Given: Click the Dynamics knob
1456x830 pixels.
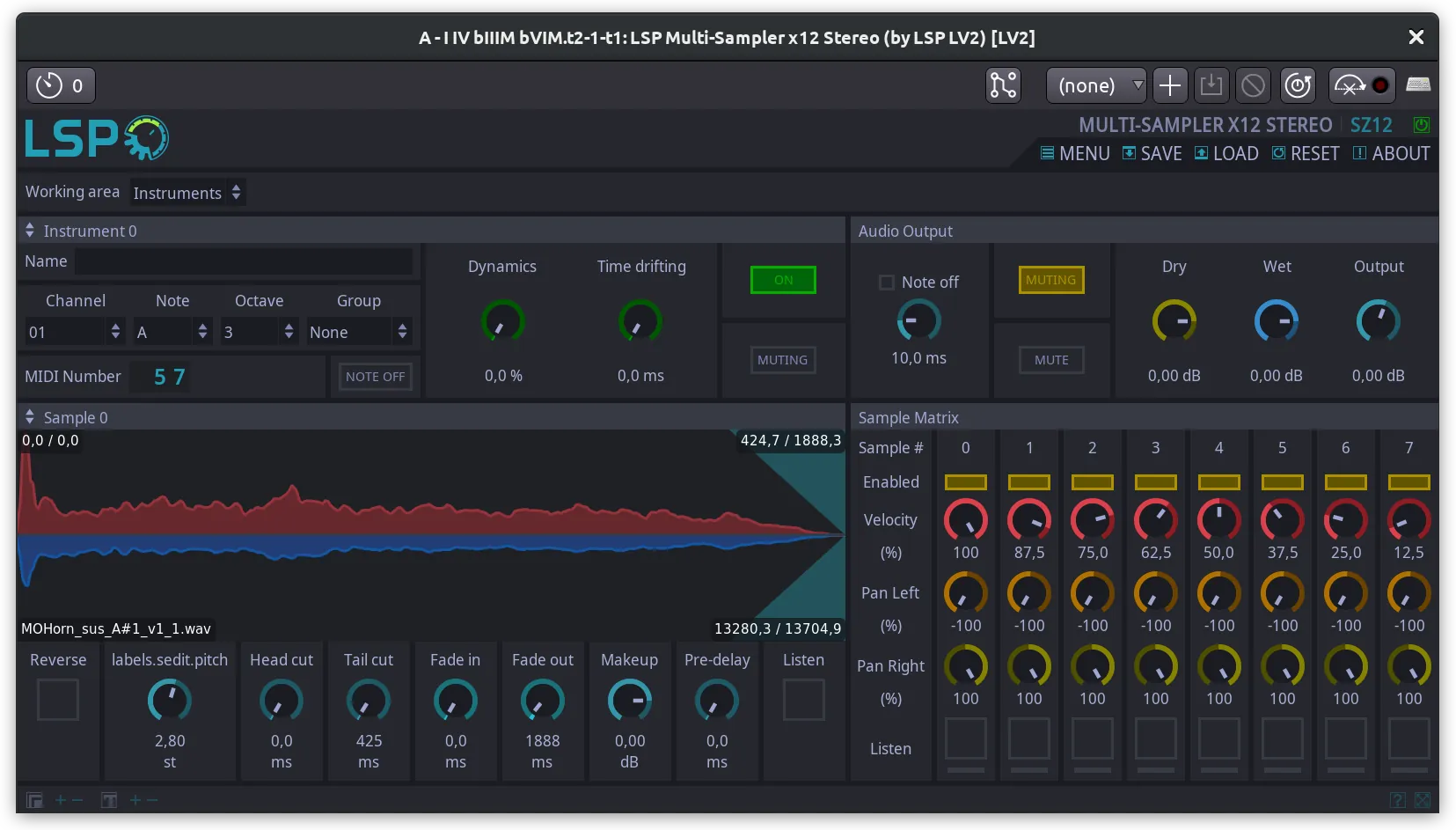Looking at the screenshot, I should (502, 321).
